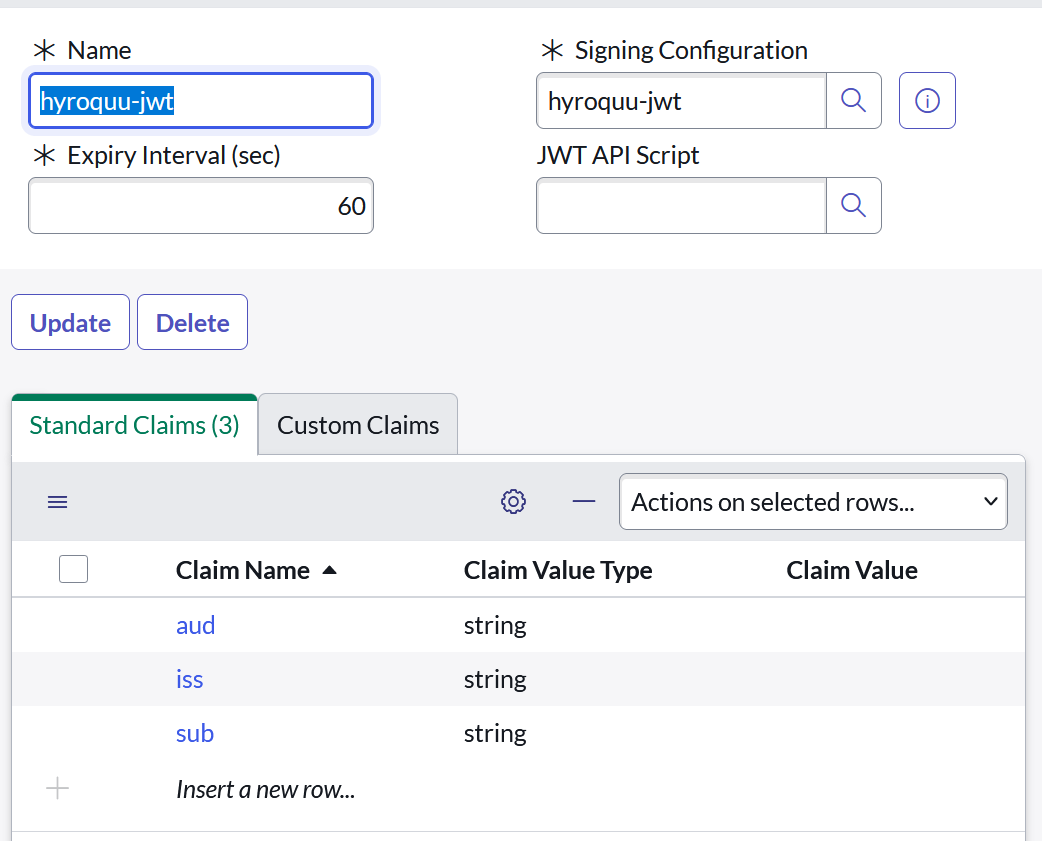The width and height of the screenshot is (1042, 841).
Task: Open the aud claim record
Action: [195, 625]
